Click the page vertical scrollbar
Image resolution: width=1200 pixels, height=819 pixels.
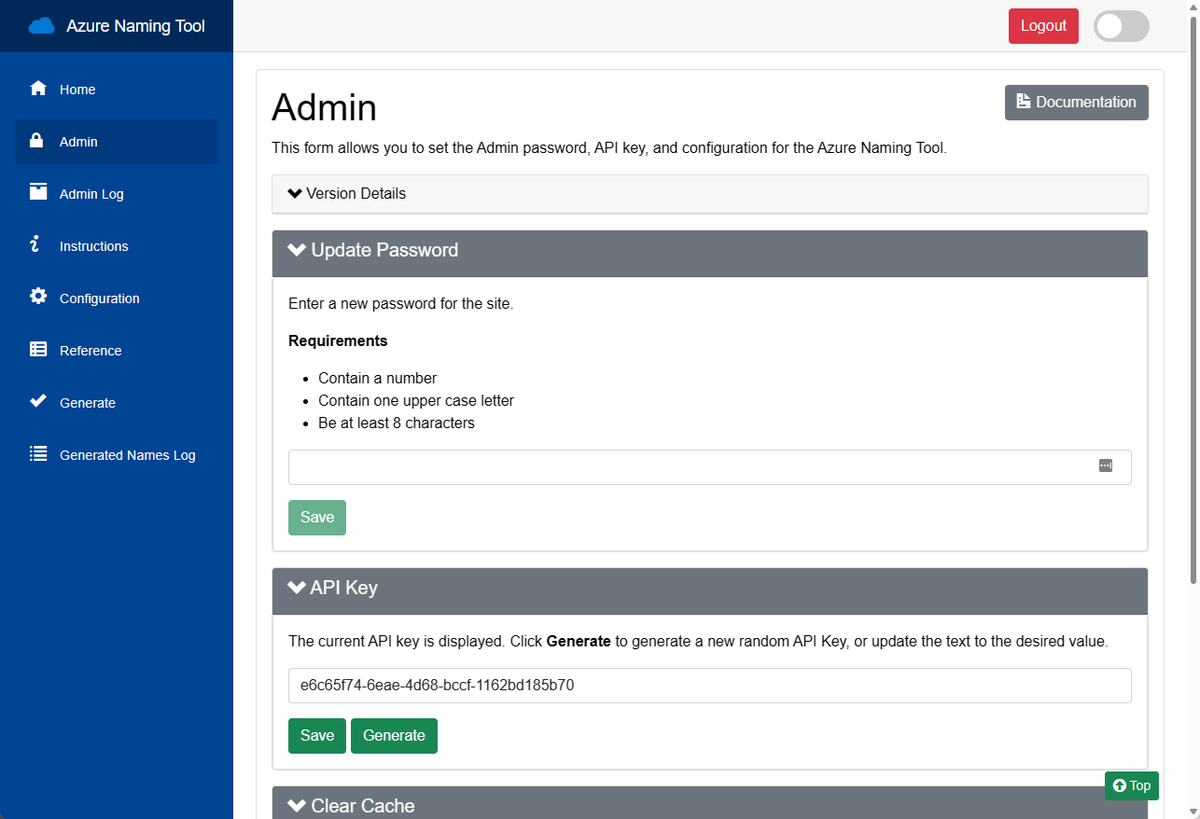[x=1194, y=300]
